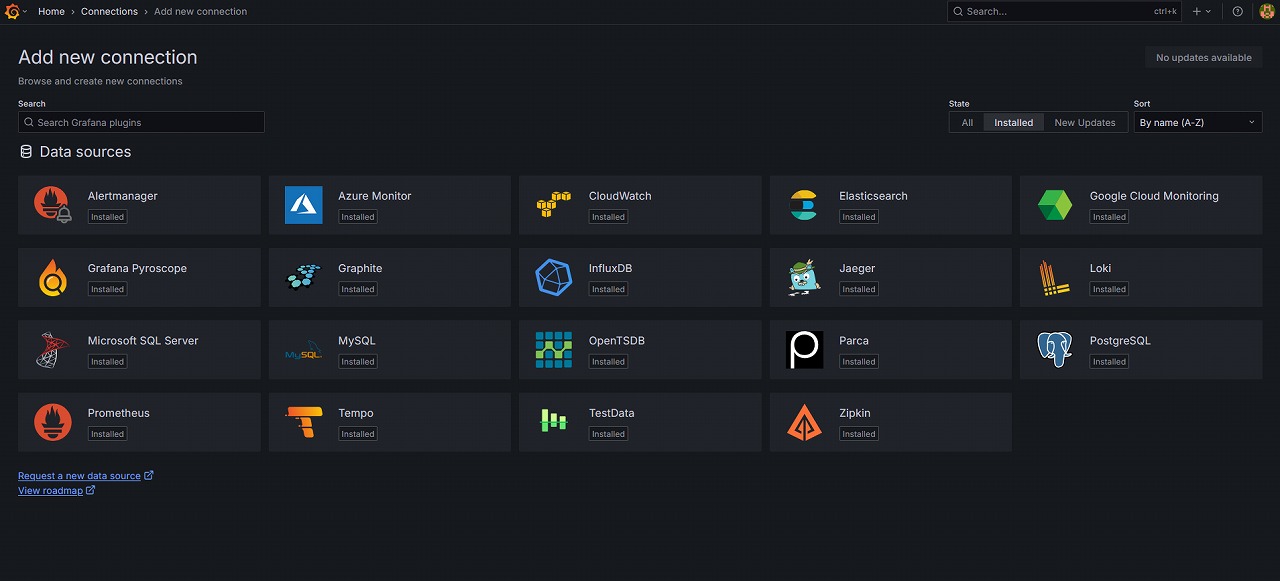Select the Zipkin orange logo icon

coord(804,422)
